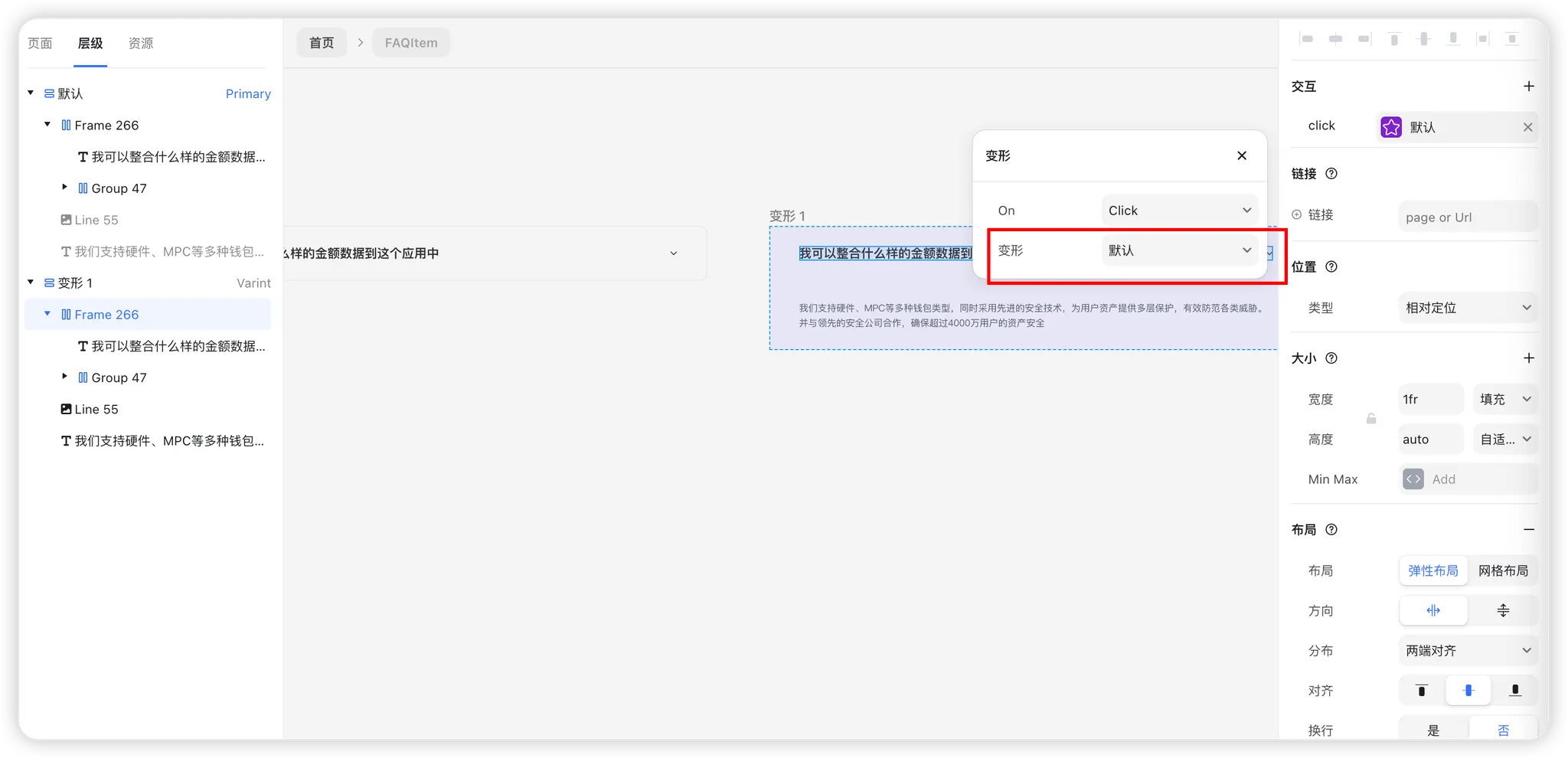Viewport: 1568px width, 758px height.
Task: Choose bottom alignment icon in 对齐 row
Action: tap(1514, 691)
